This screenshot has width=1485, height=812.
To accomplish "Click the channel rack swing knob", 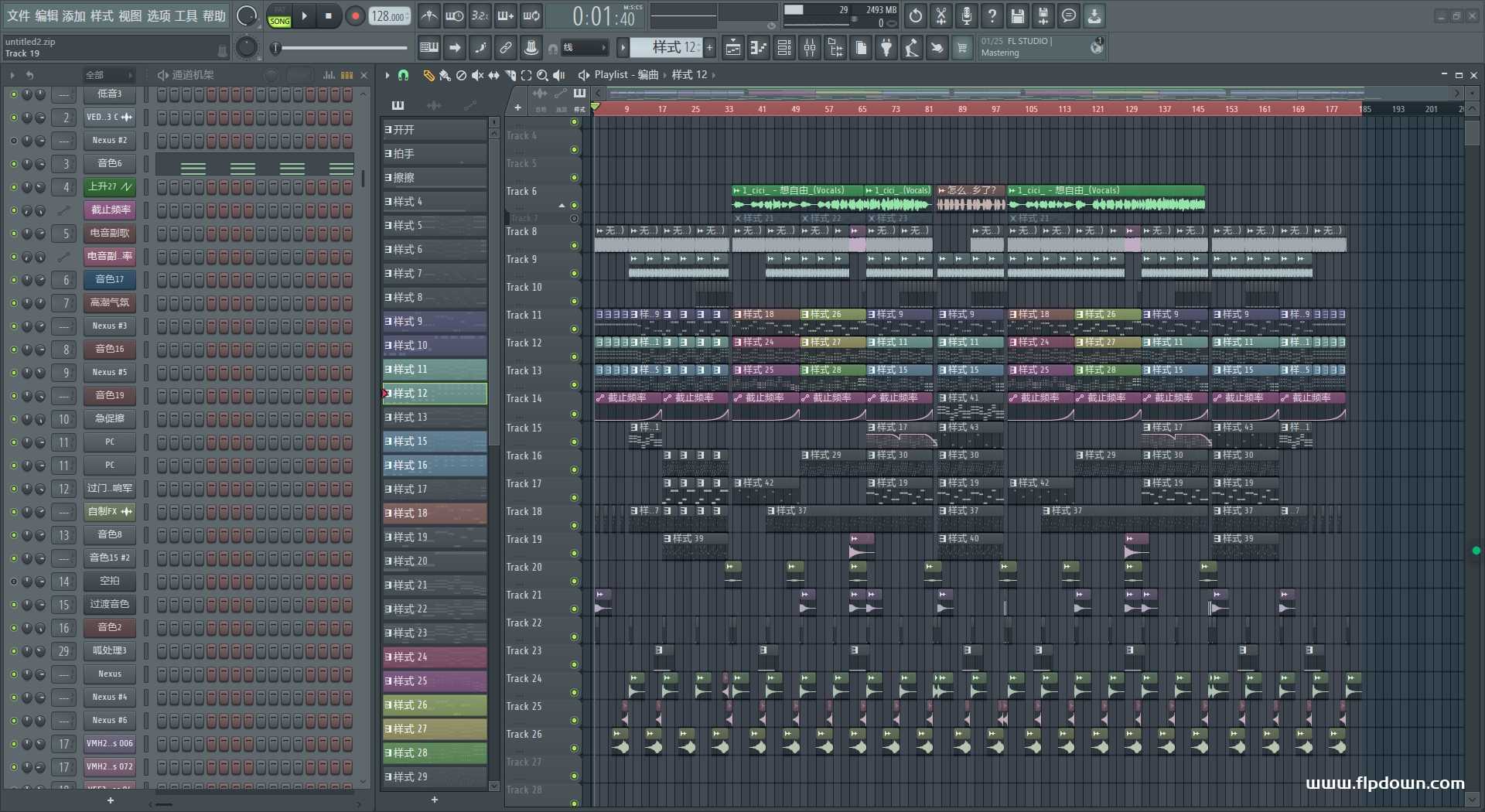I will pos(271,75).
